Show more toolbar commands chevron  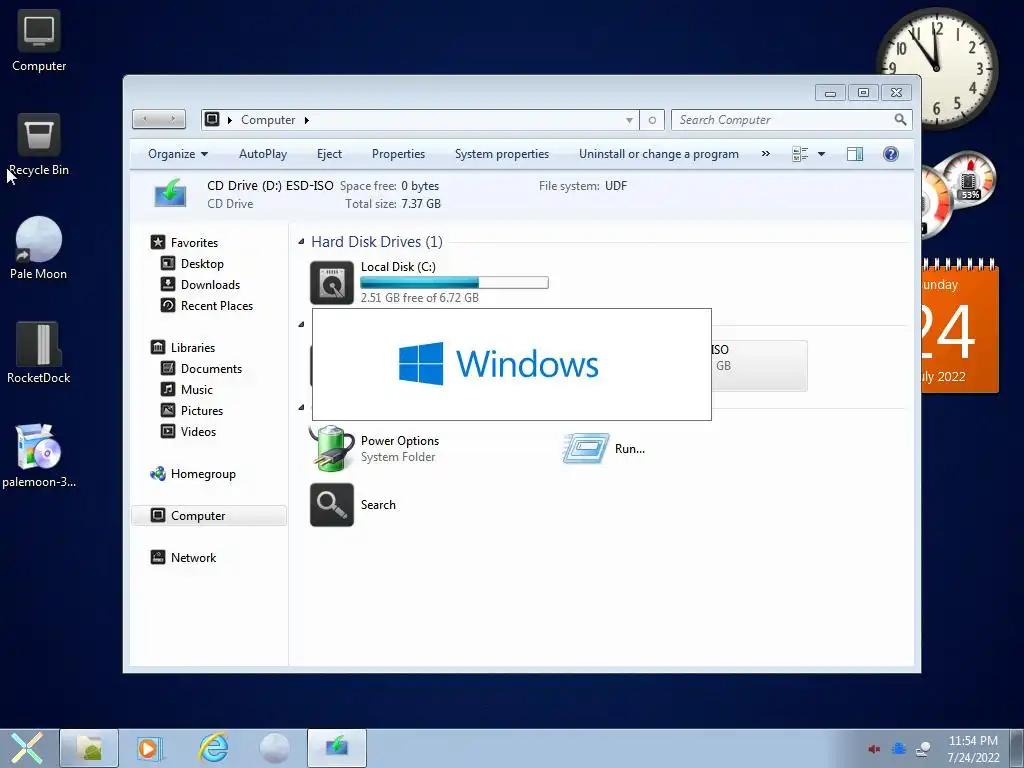765,154
